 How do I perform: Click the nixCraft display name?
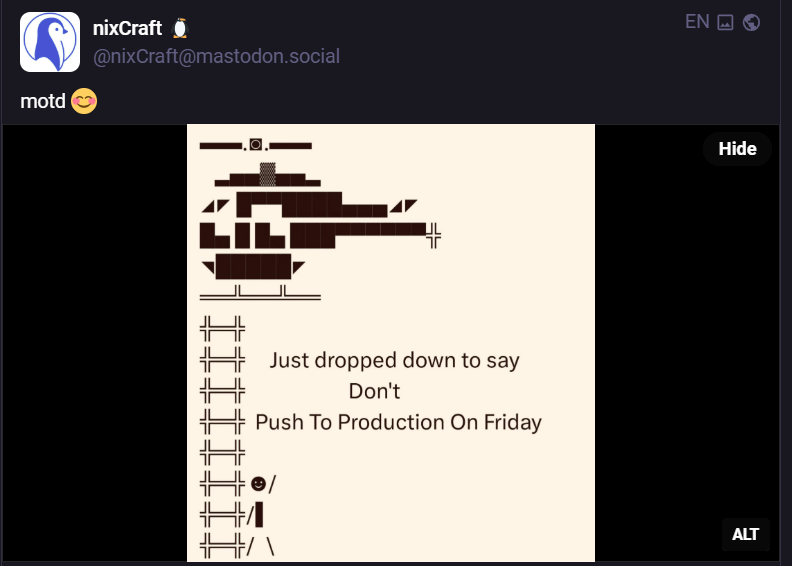tap(127, 28)
